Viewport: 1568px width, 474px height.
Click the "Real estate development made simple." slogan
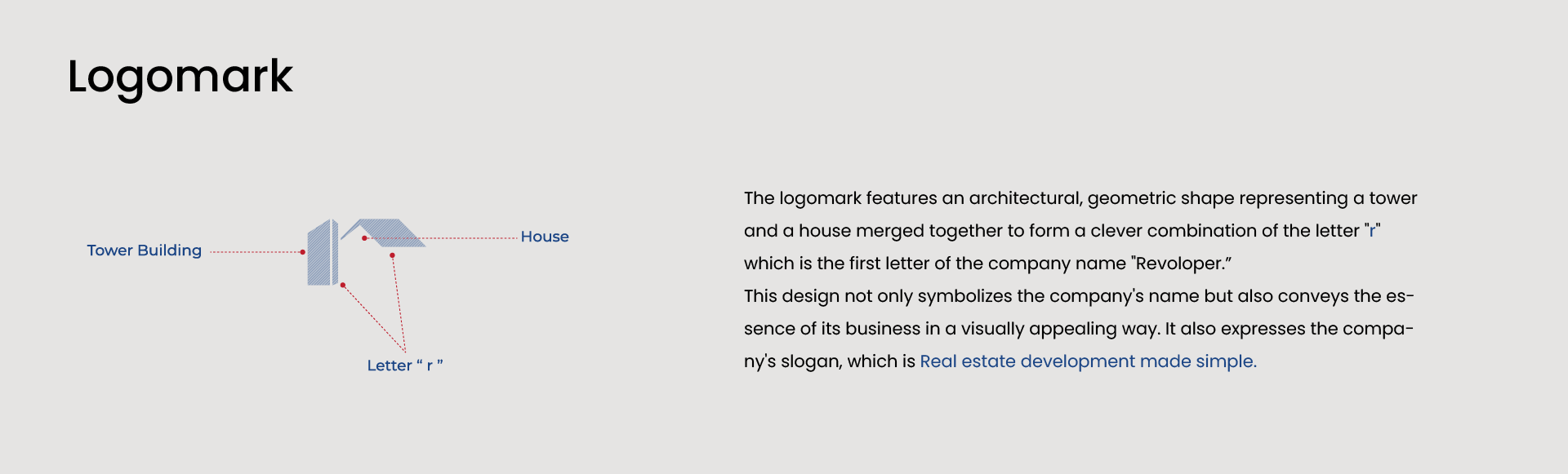[1088, 361]
